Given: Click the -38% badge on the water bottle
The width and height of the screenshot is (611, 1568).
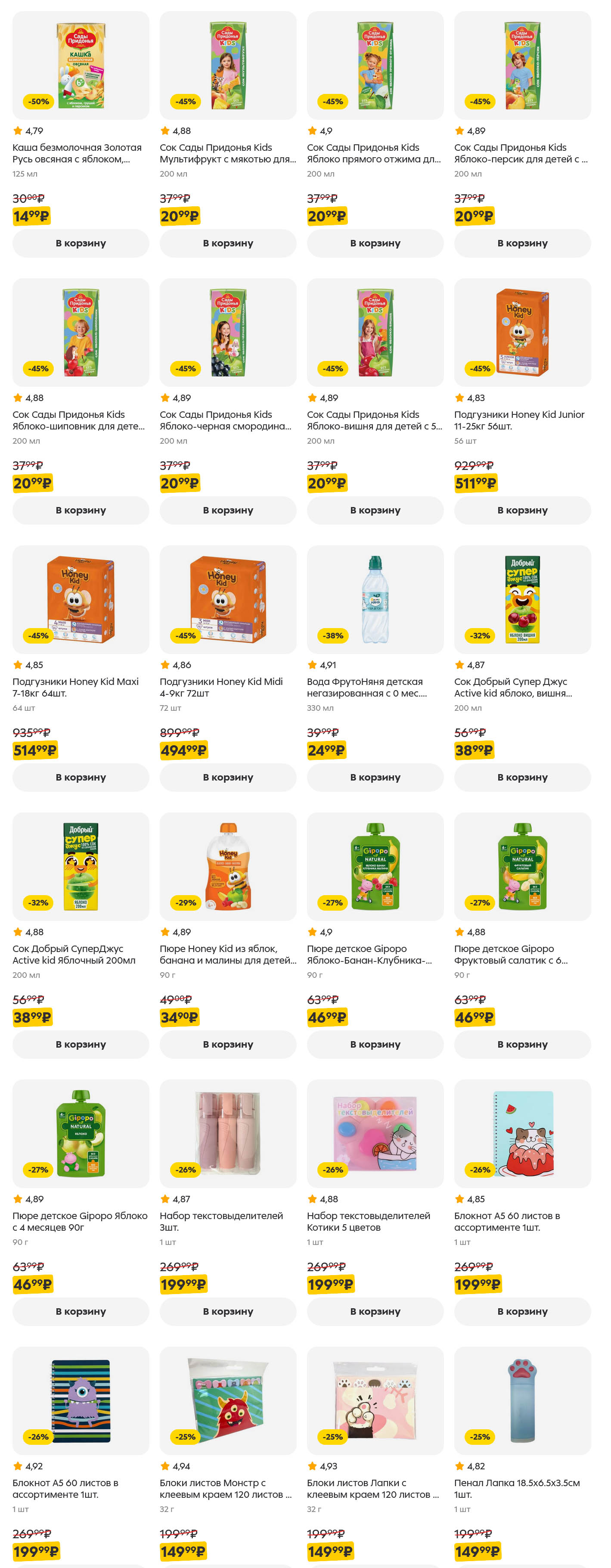Looking at the screenshot, I should point(333,635).
